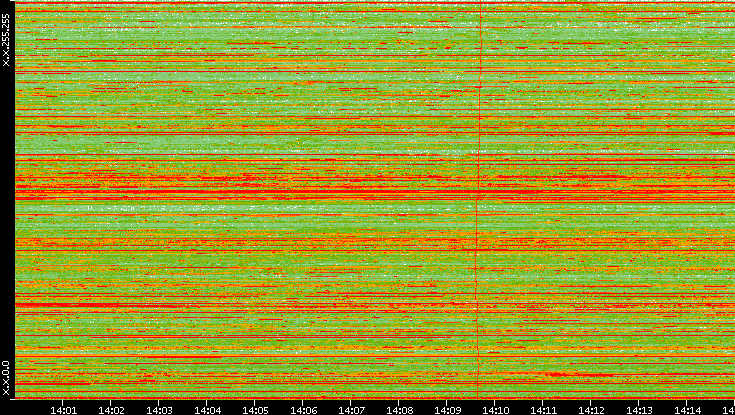Click the 14:01 time axis label

pos(63,411)
